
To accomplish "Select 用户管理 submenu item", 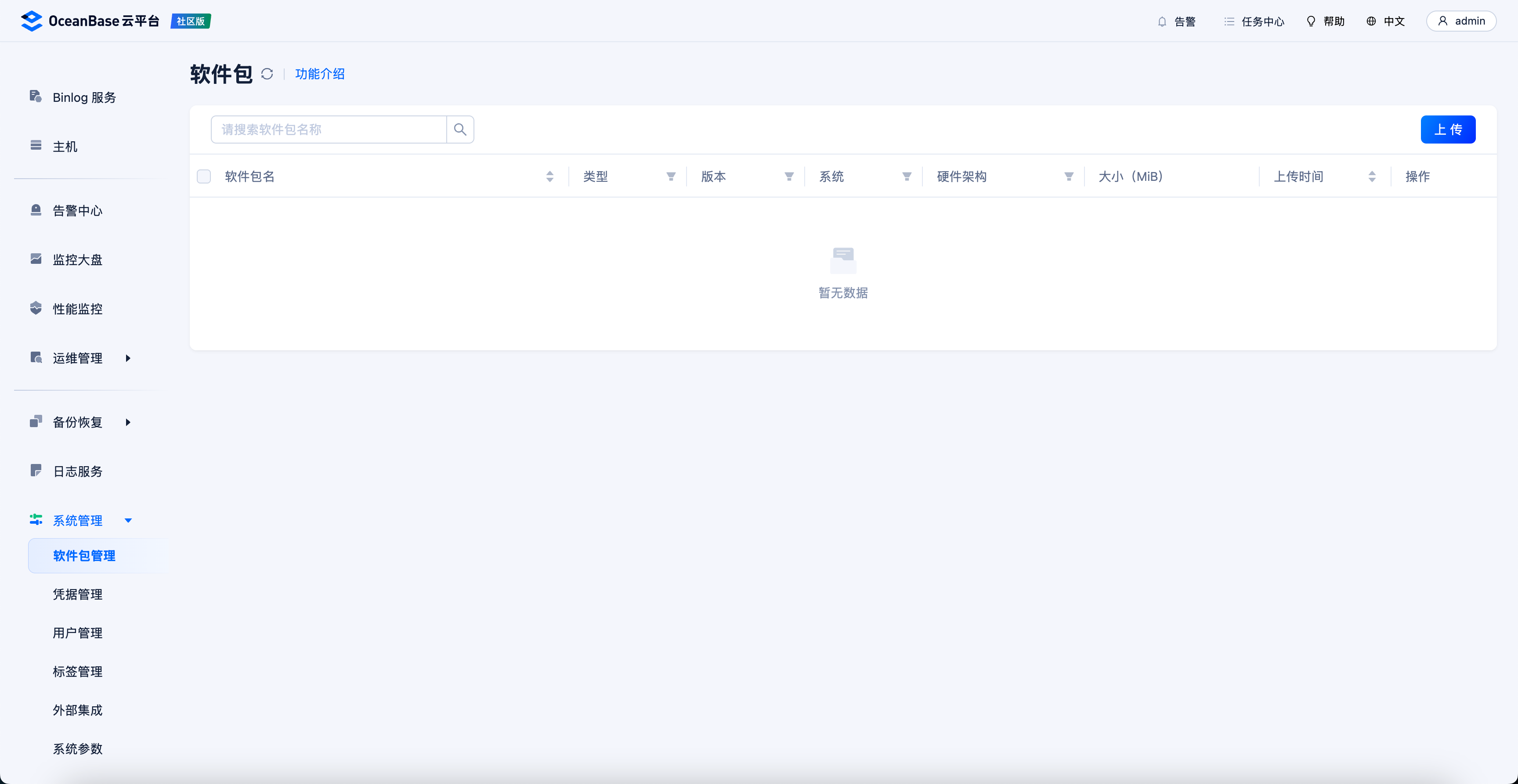I will pos(77,633).
